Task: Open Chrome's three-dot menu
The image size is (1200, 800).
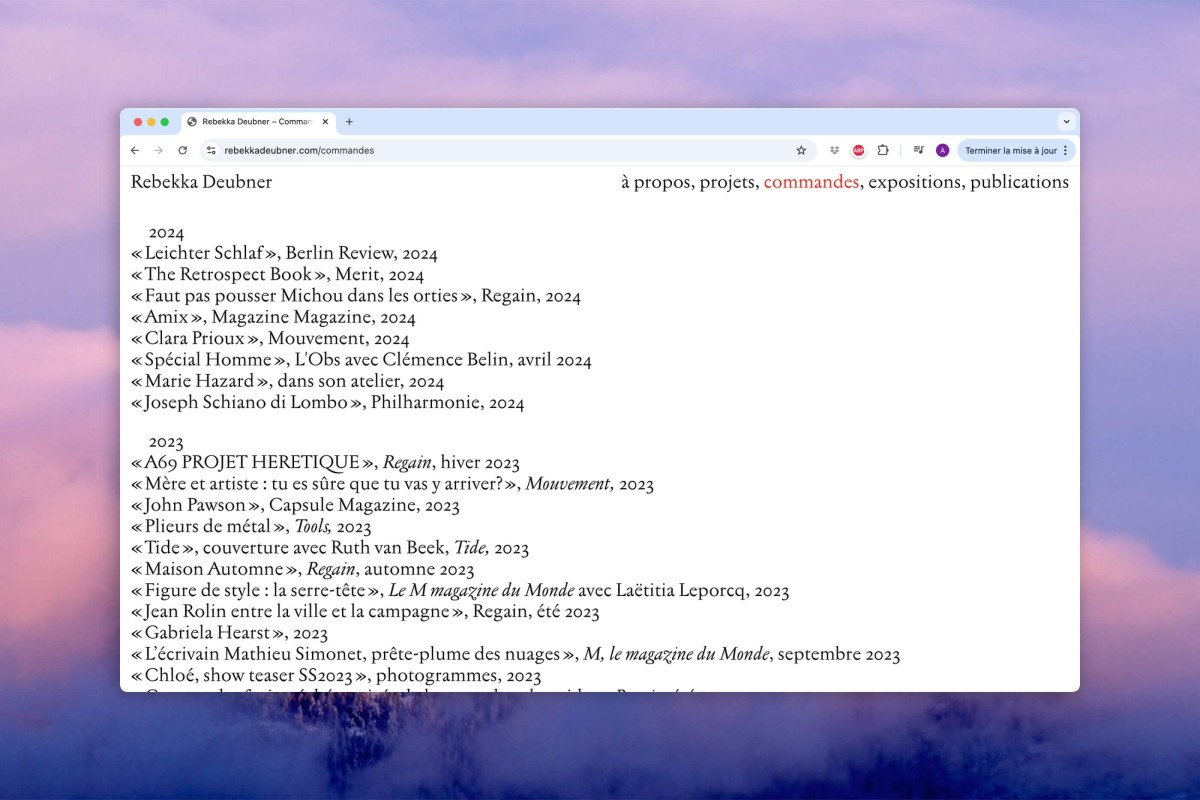Action: (x=1065, y=150)
